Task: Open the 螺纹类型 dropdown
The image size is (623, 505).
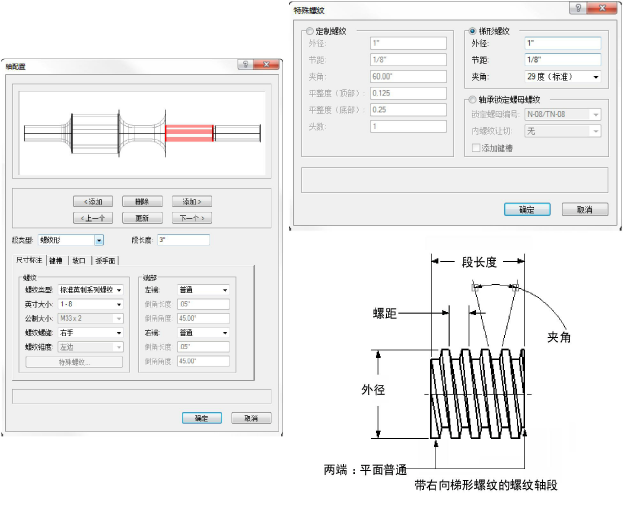Action: click(119, 290)
